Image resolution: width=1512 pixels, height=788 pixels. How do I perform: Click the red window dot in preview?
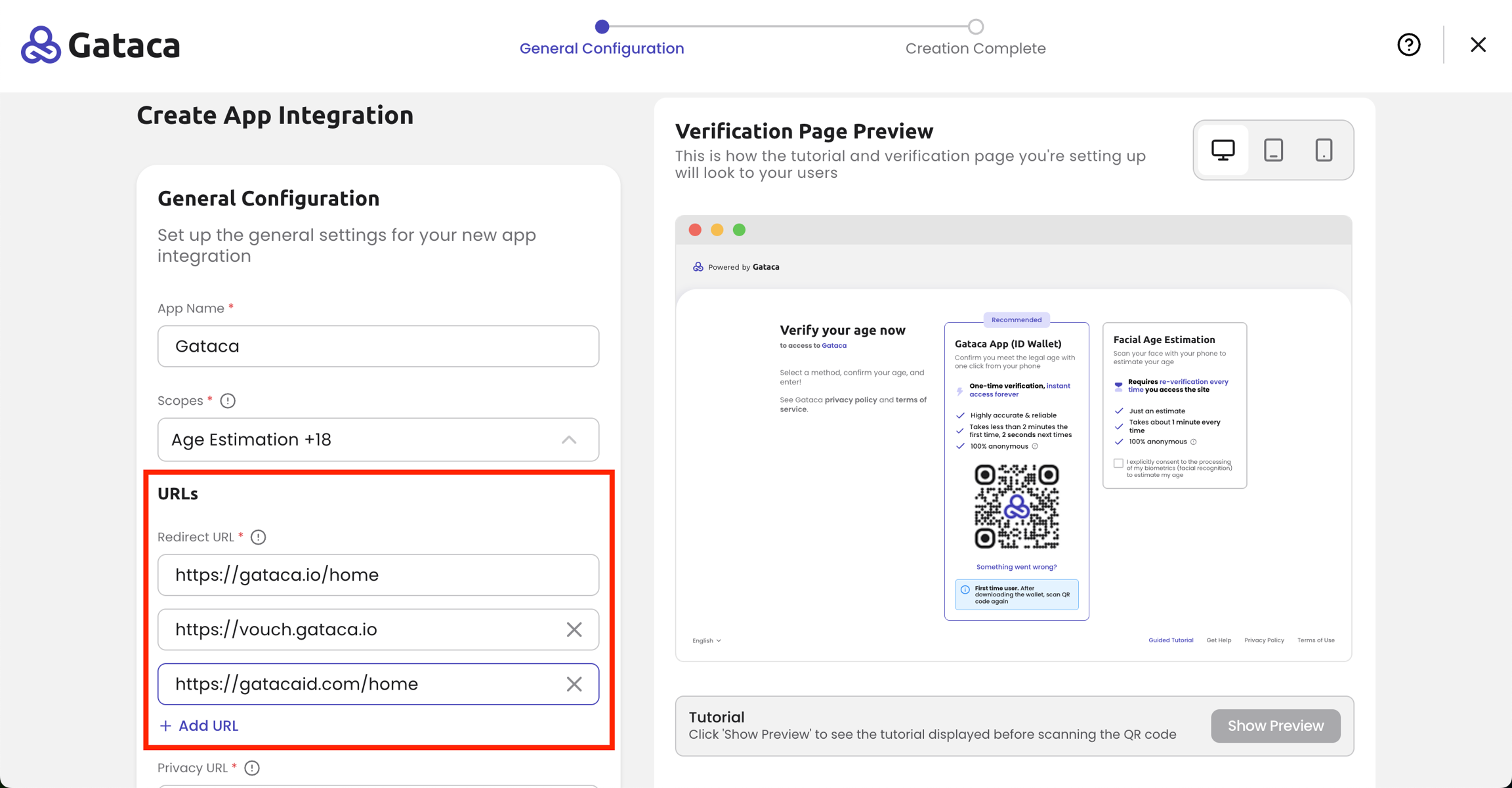coord(695,230)
